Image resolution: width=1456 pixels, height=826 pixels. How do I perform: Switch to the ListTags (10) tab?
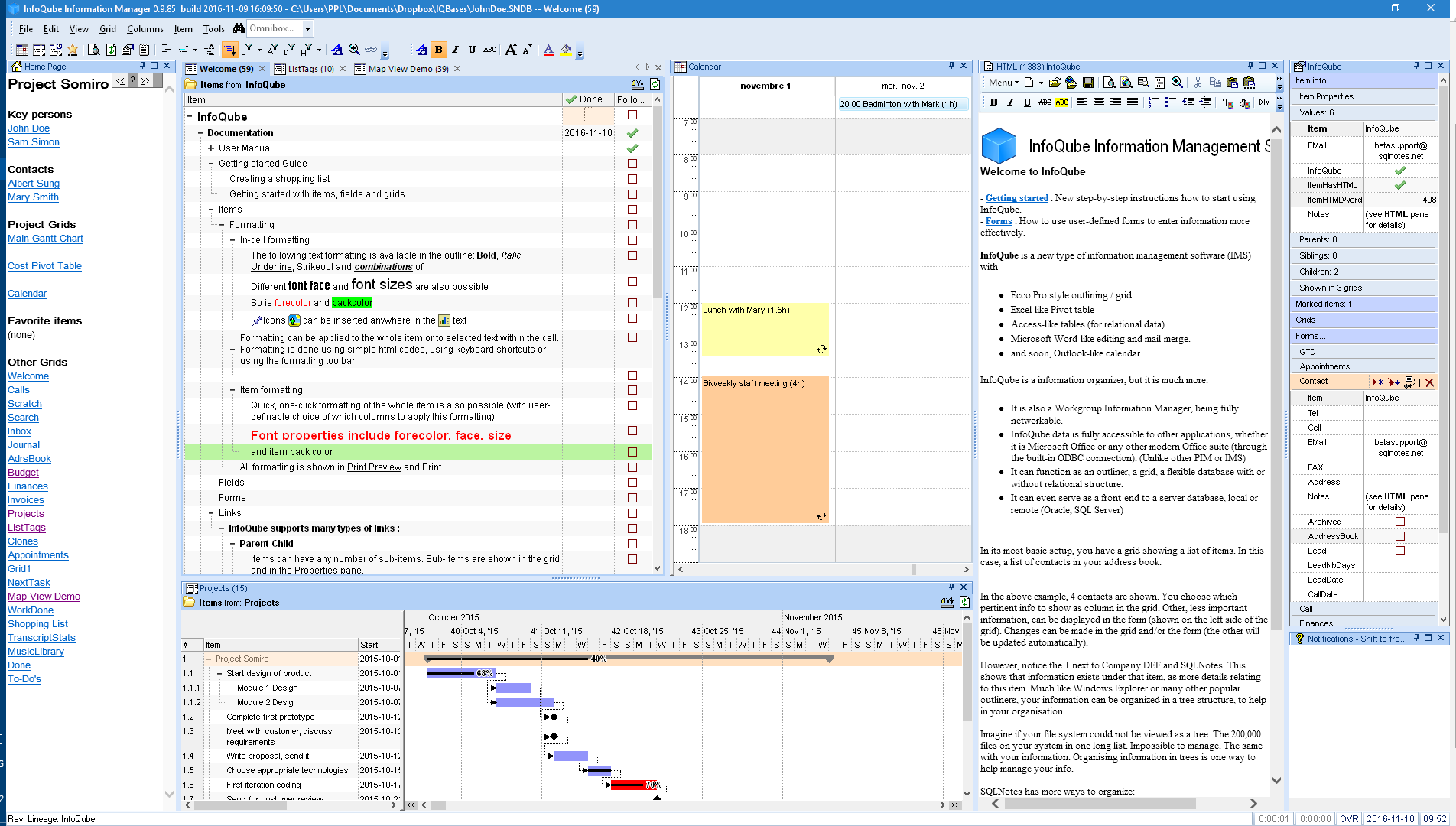tap(310, 69)
